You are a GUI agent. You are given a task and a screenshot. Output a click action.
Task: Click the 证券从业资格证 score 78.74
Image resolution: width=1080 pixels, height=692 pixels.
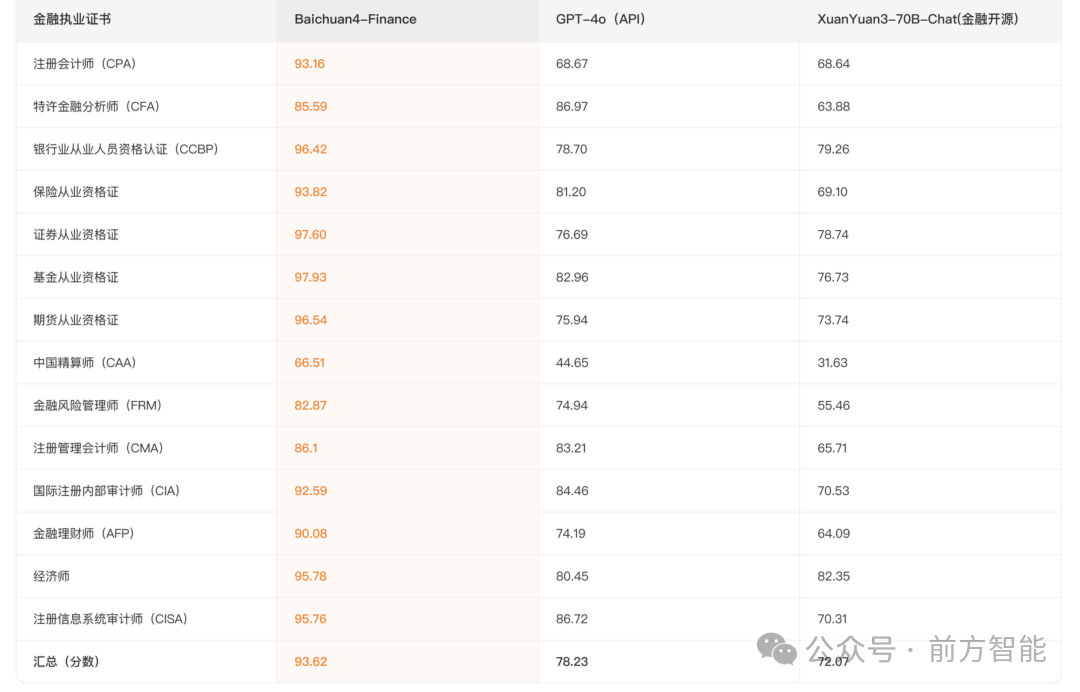tap(833, 234)
